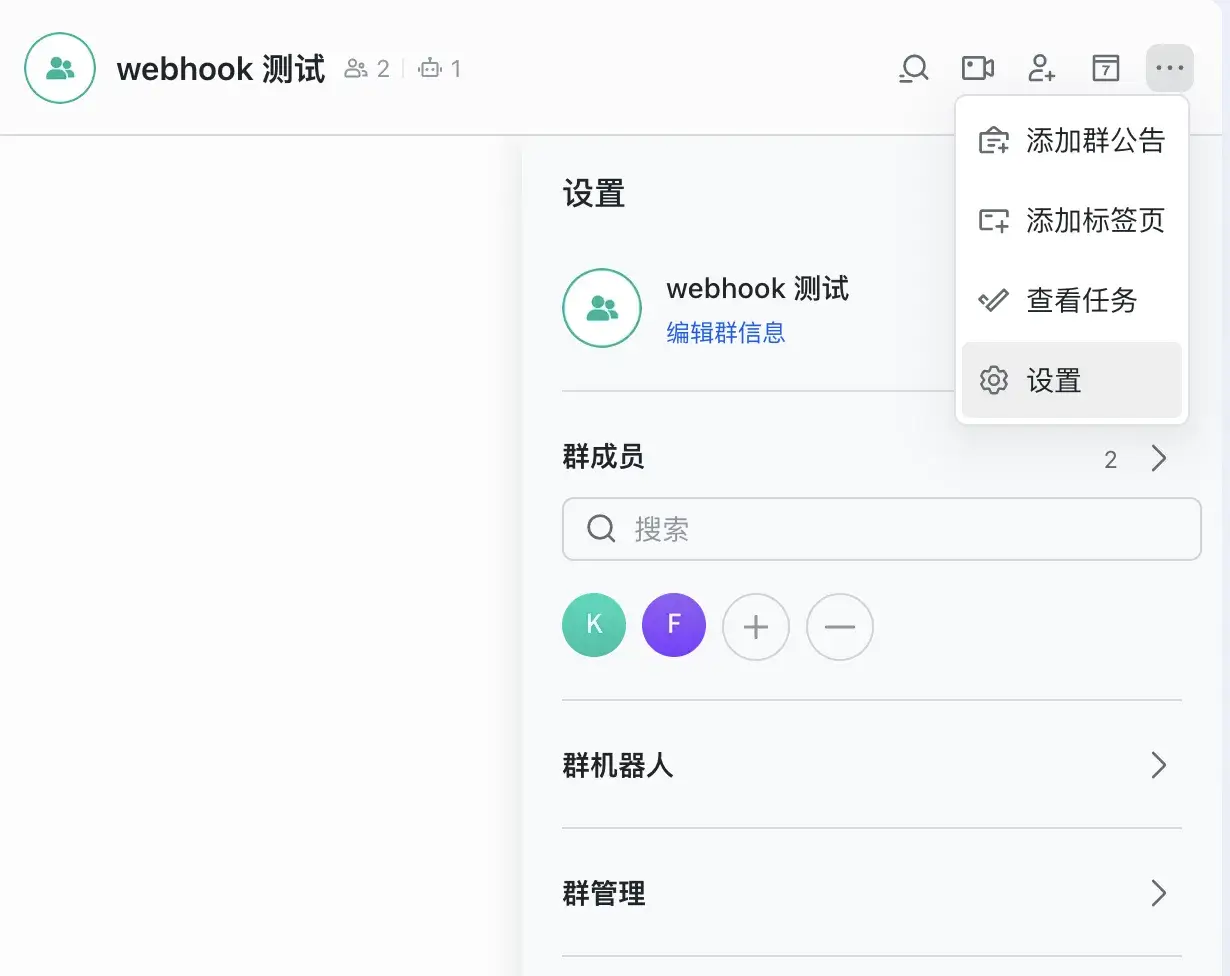This screenshot has width=1230, height=976.
Task: Click the add member icon in header
Action: click(x=1042, y=69)
